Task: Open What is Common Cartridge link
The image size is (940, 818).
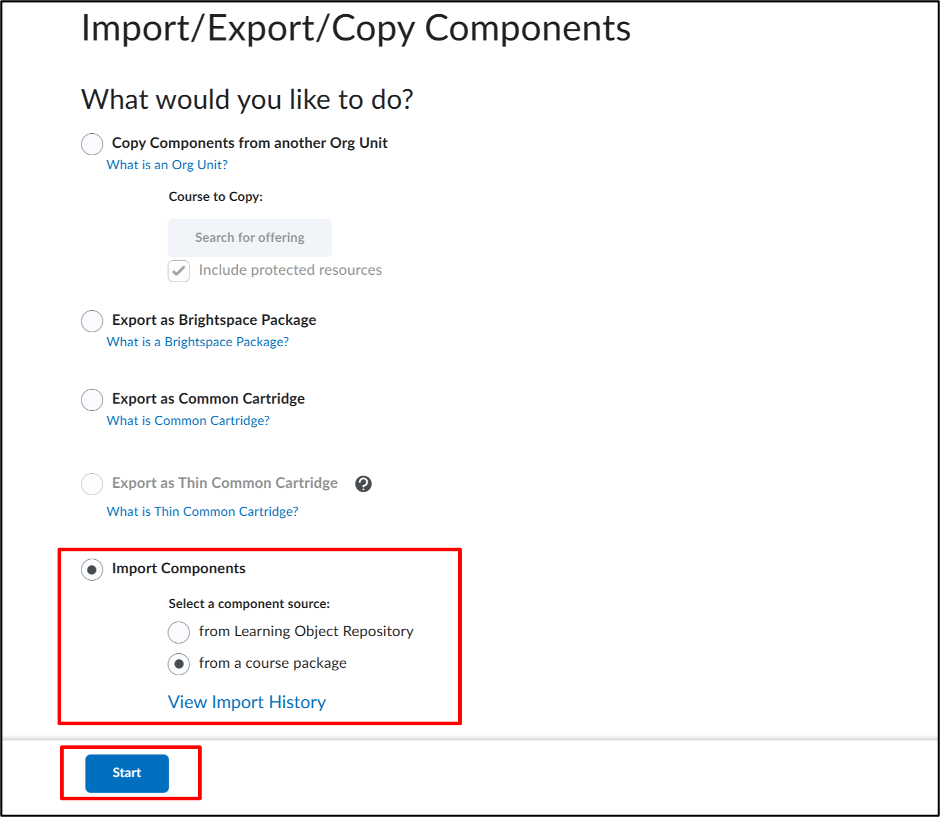Action: [x=188, y=421]
